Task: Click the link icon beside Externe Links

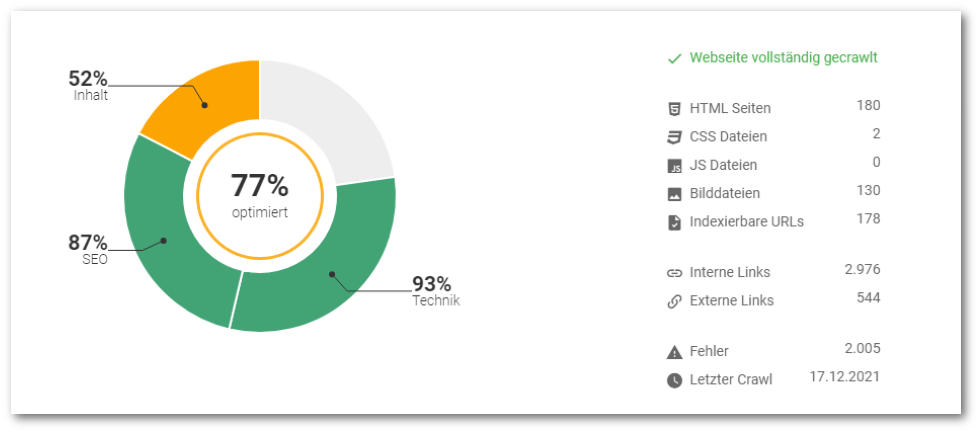Action: (x=674, y=301)
